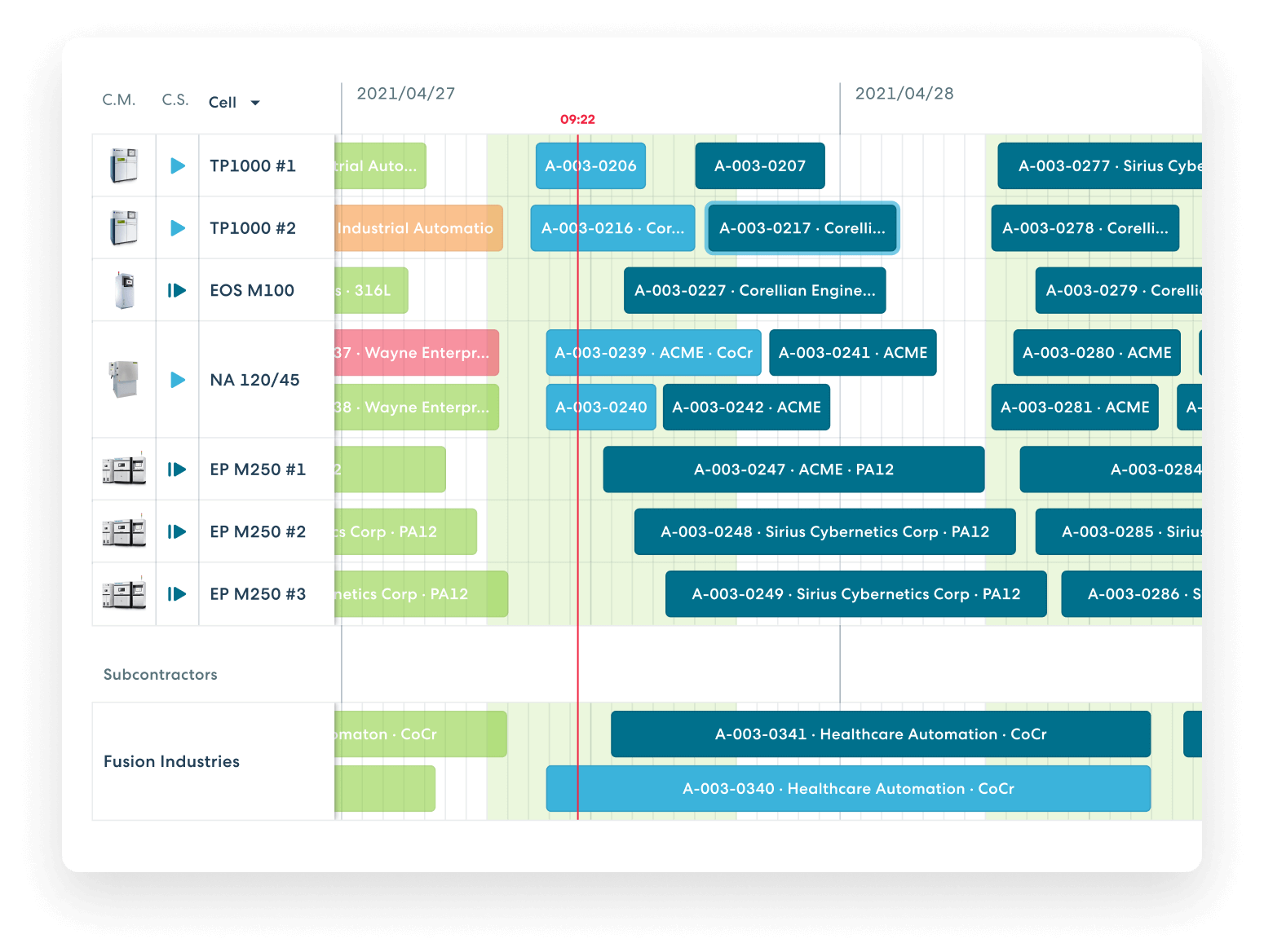Image resolution: width=1264 pixels, height=952 pixels.
Task: Open the green 'Corp · PA12' job on EP M250 #2
Action: [405, 531]
